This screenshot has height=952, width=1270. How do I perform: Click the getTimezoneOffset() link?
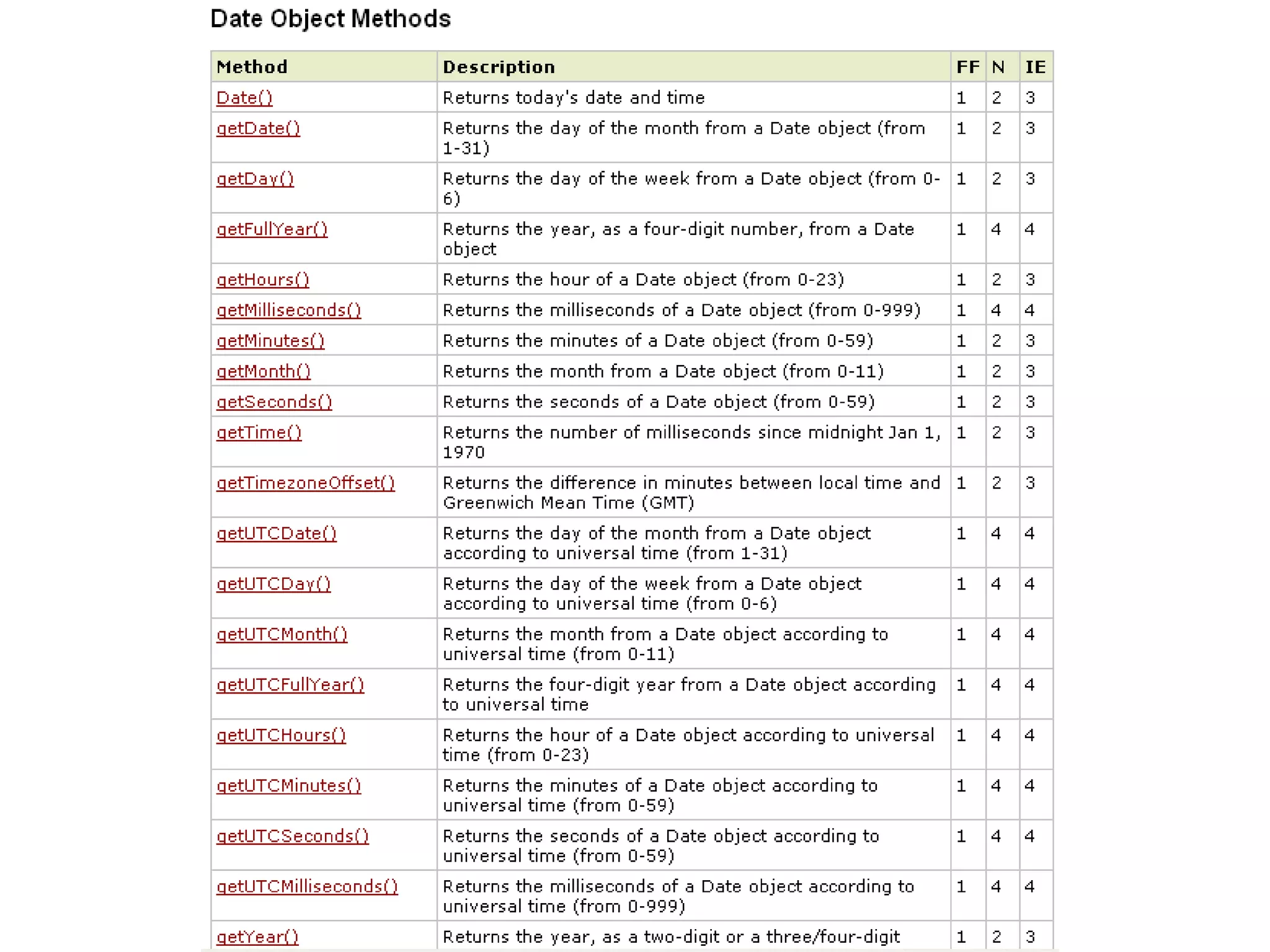click(x=305, y=483)
